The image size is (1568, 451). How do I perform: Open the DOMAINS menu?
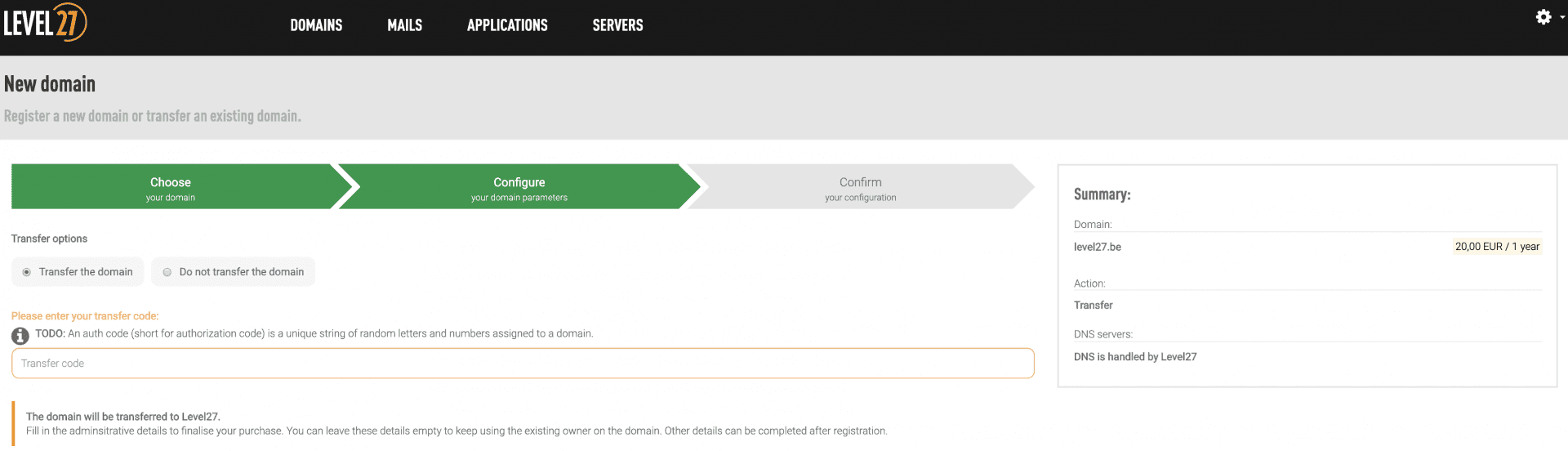click(x=316, y=25)
